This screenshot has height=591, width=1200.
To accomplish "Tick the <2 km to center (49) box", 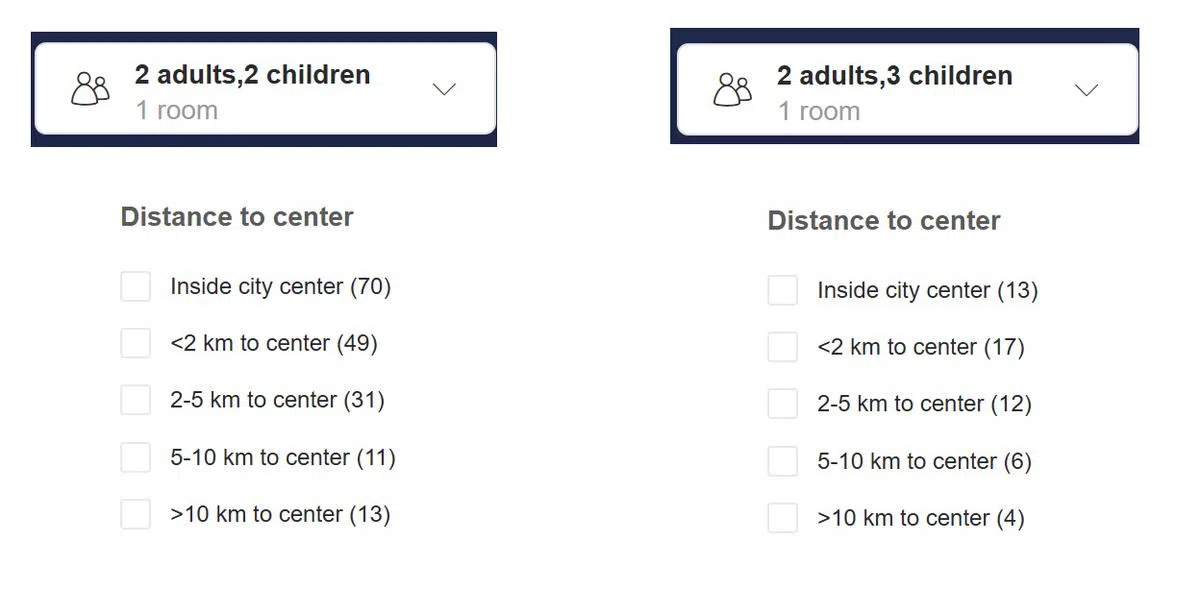I will click(136, 344).
